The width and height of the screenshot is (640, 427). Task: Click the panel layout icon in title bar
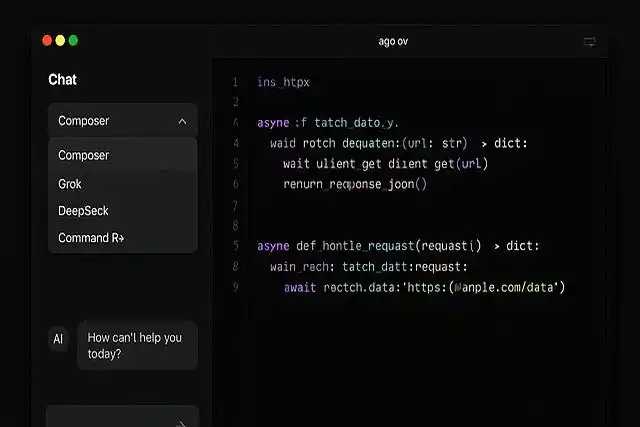590,41
